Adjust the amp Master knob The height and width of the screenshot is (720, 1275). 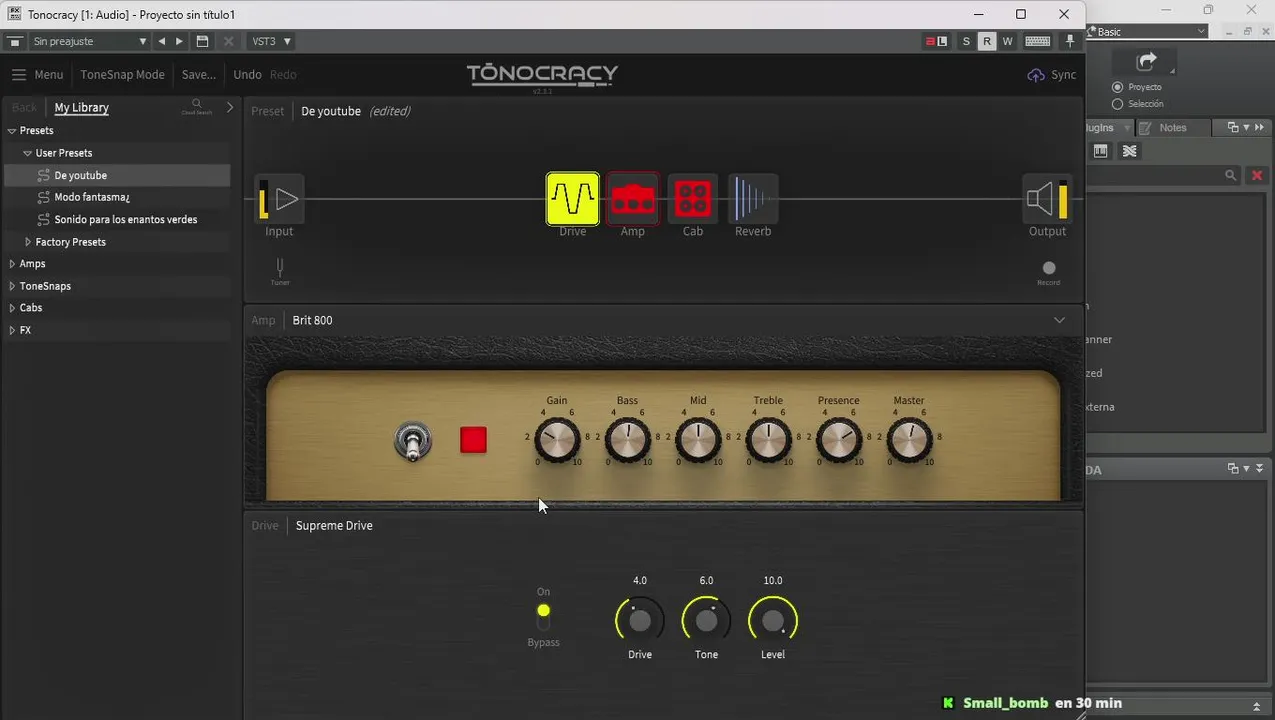click(x=909, y=439)
